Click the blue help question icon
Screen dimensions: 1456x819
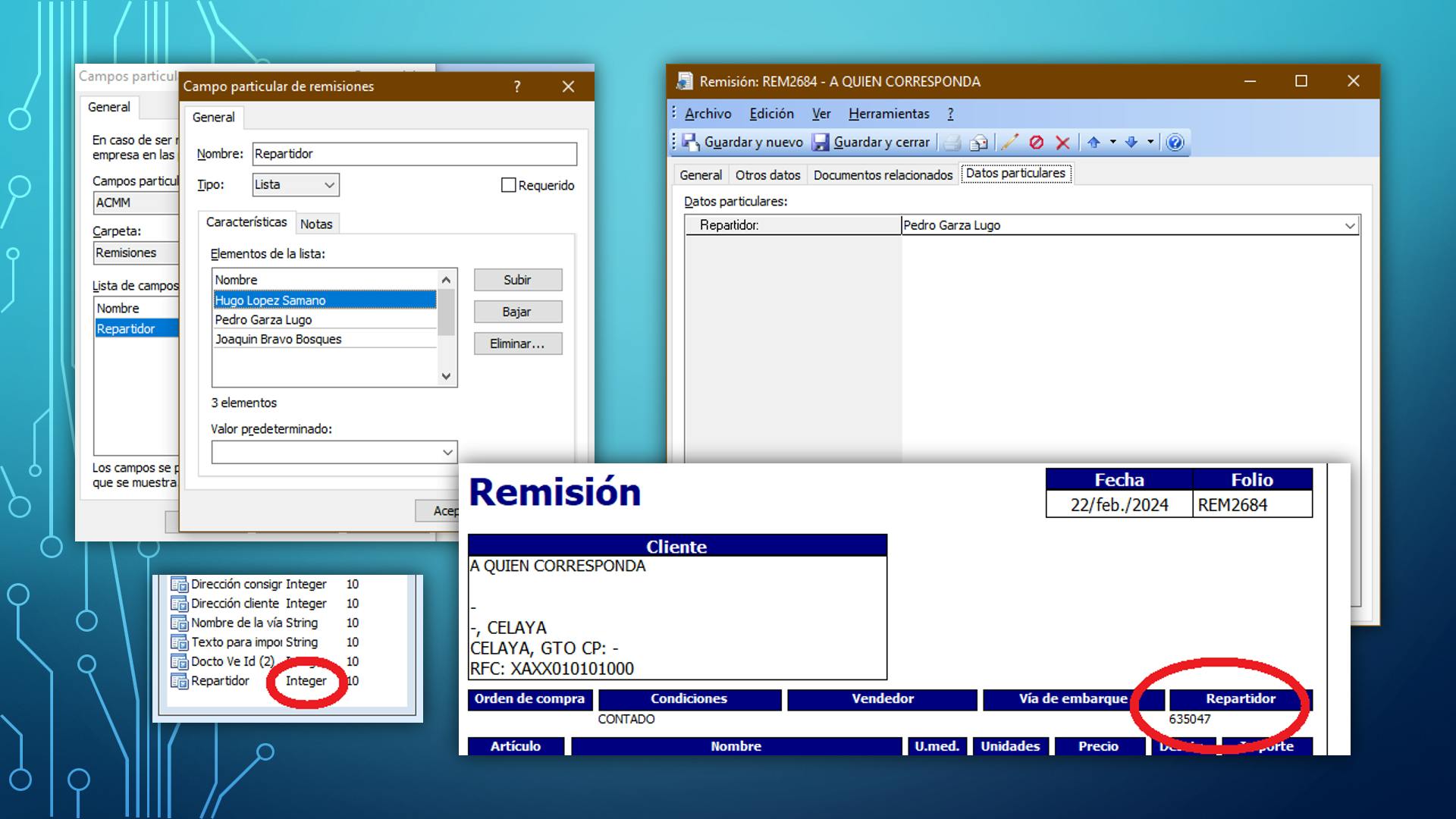pos(1175,142)
